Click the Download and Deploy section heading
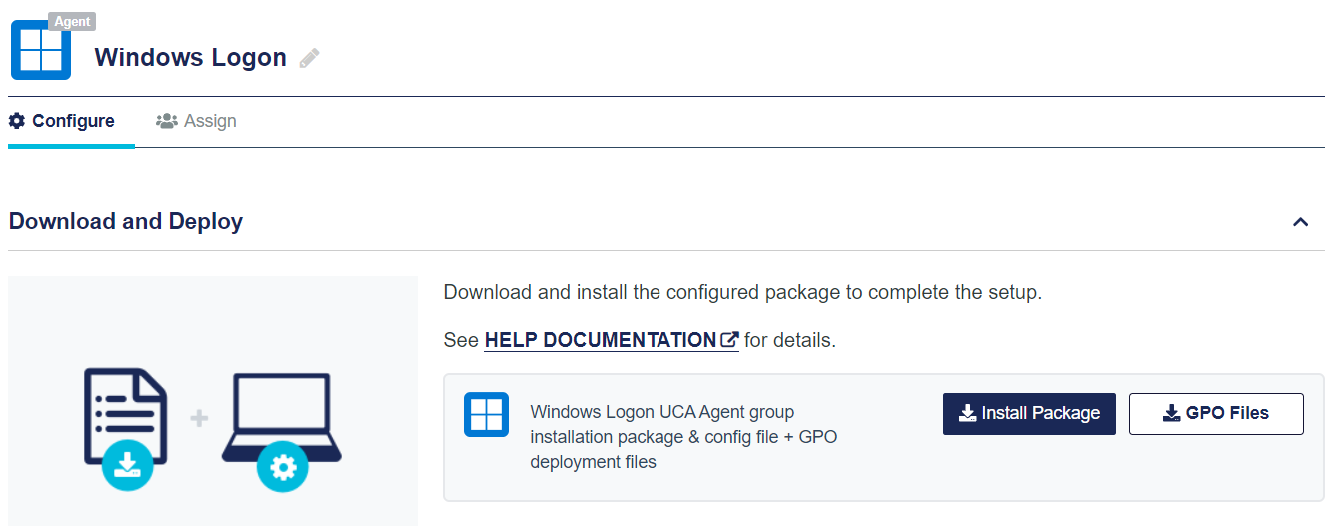This screenshot has width=1332, height=526. [x=126, y=222]
